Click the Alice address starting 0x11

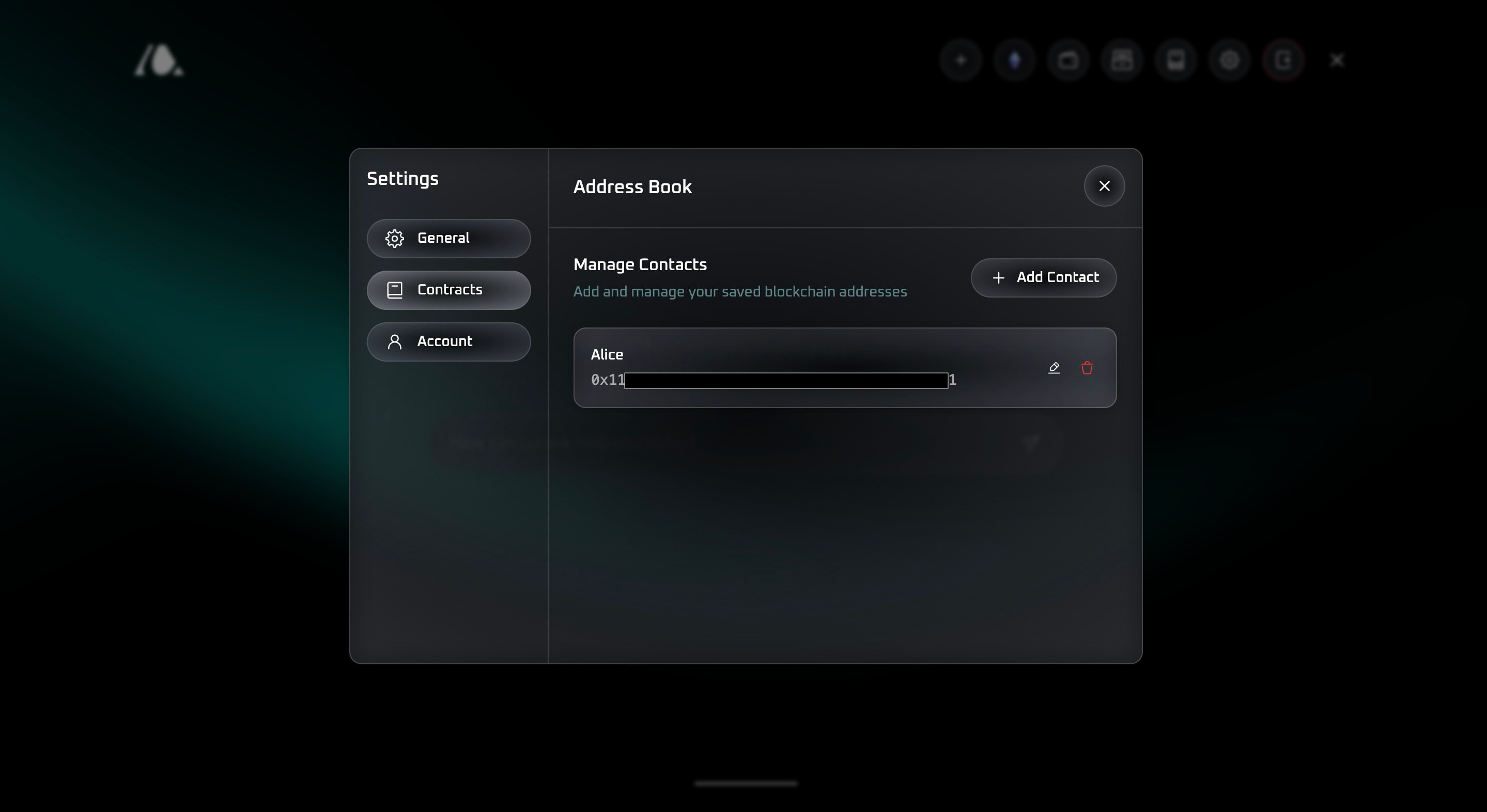773,380
